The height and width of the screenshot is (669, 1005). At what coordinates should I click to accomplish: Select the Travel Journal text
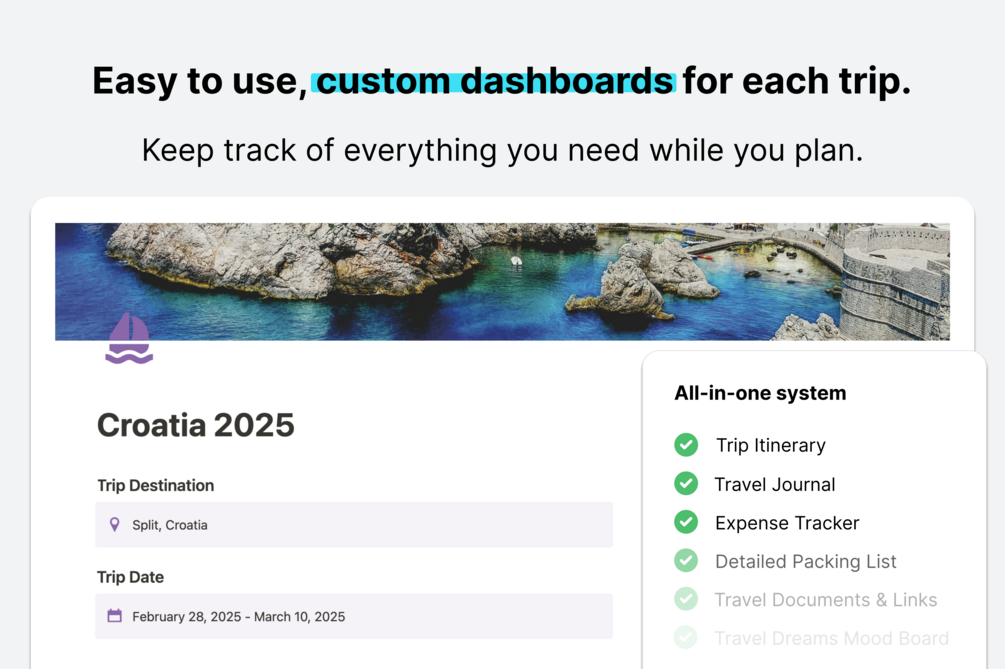(x=775, y=484)
